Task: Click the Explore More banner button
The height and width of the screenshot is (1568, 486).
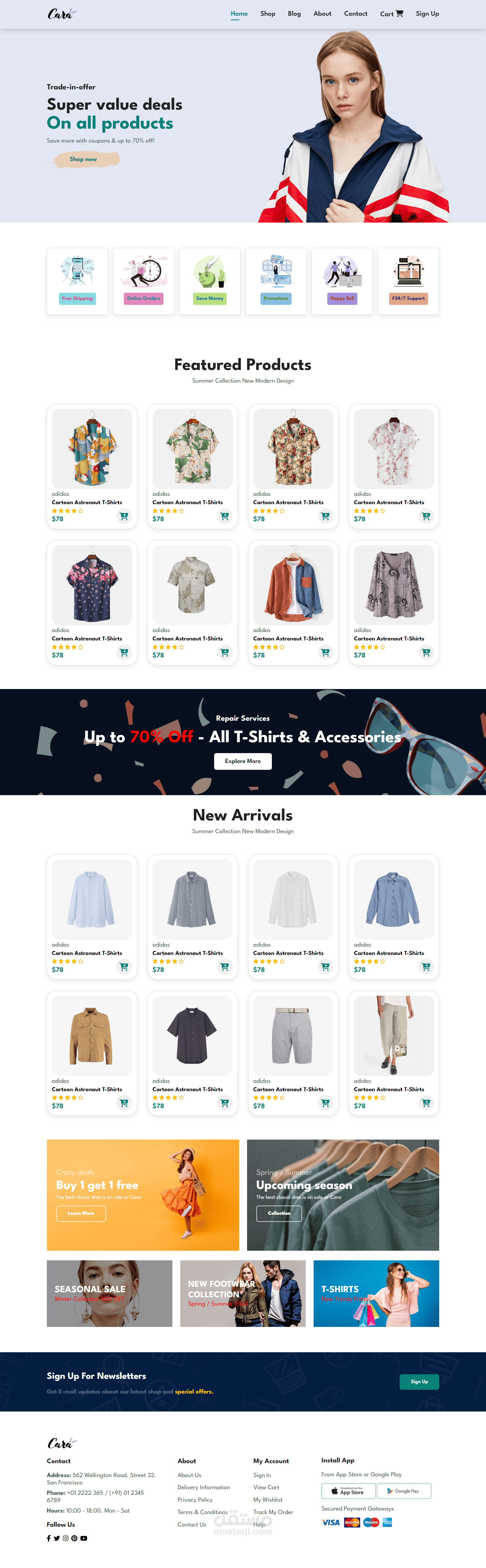Action: 243,761
